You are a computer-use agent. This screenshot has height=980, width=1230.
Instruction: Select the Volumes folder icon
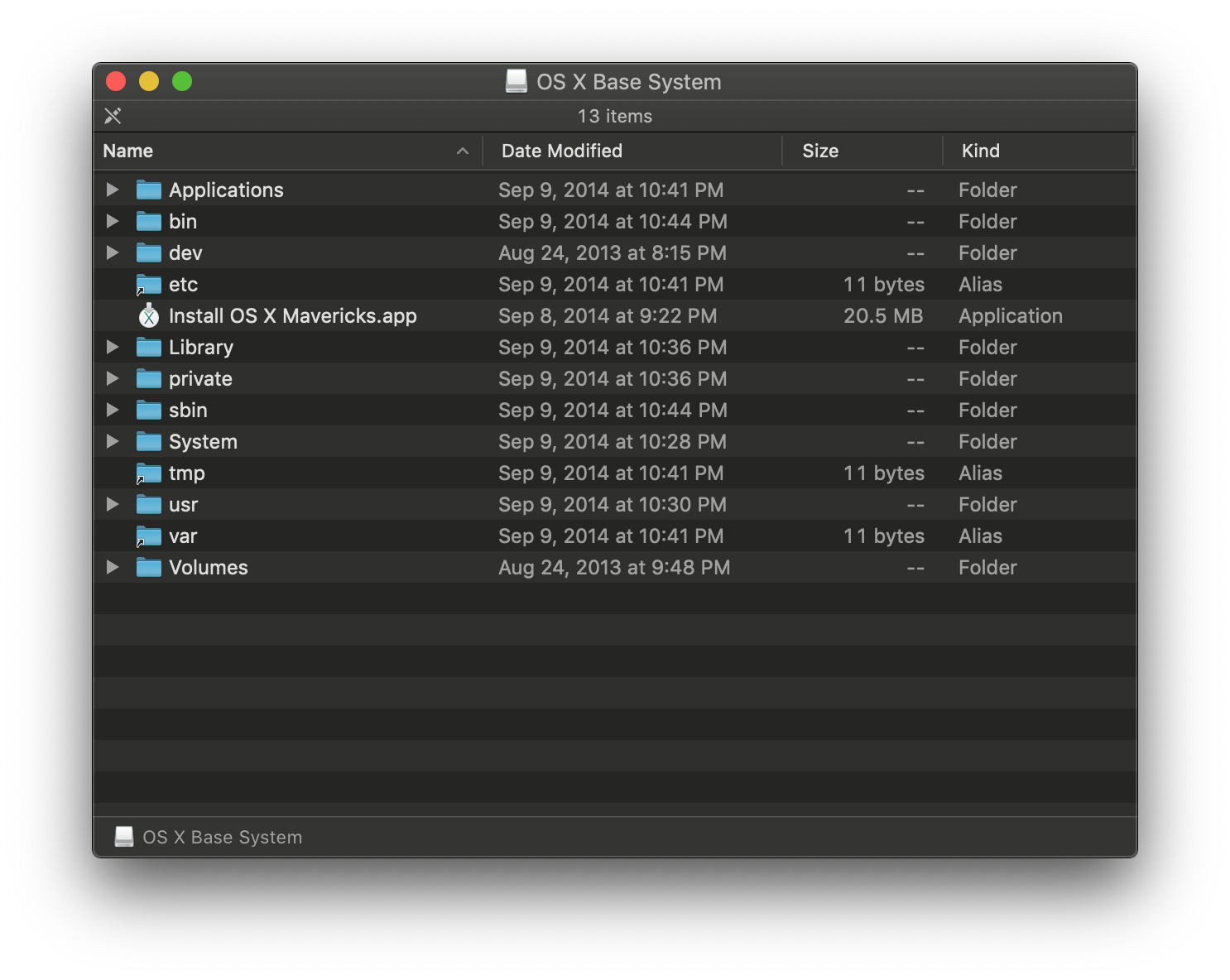tap(149, 567)
